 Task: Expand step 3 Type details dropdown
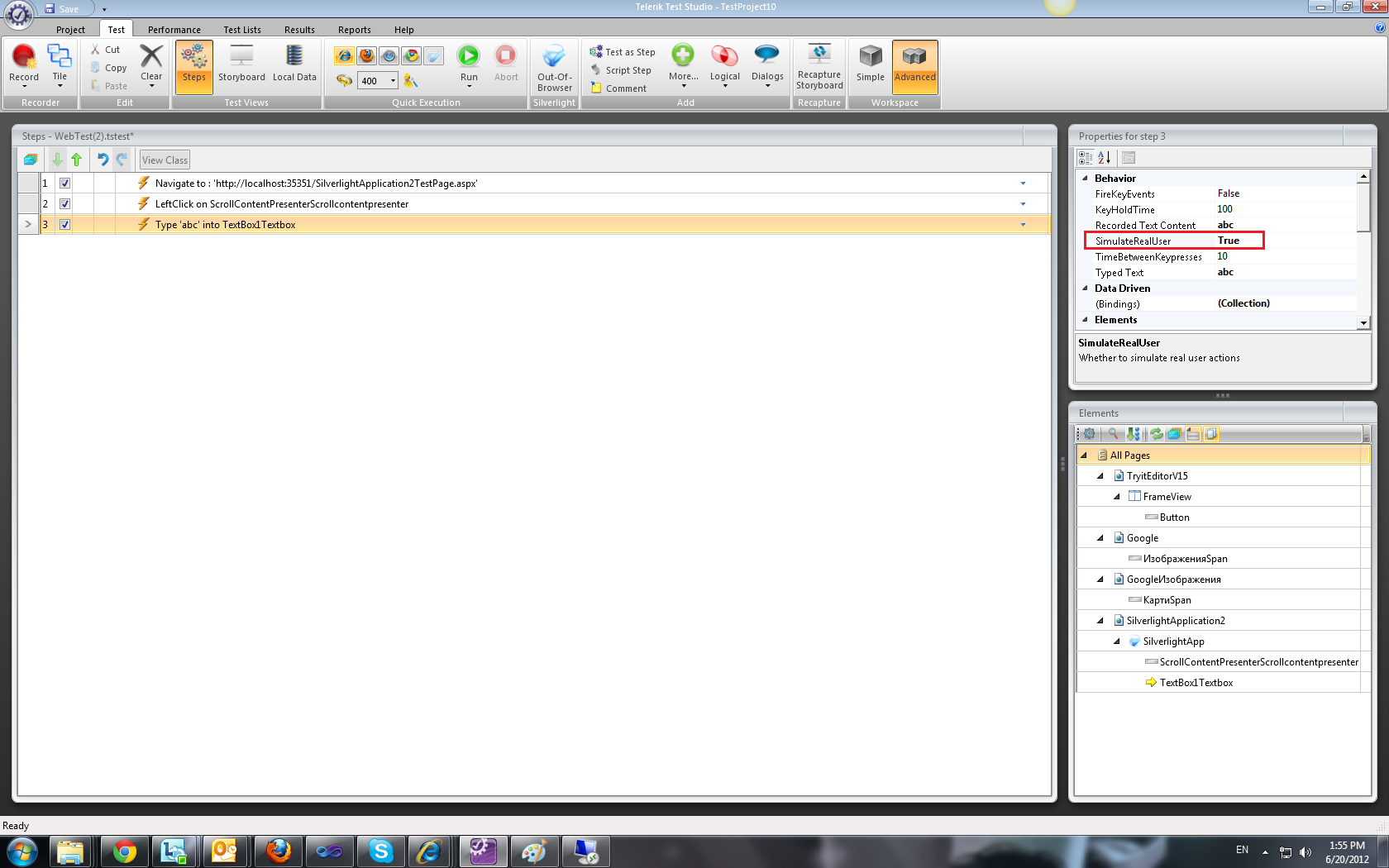[x=1023, y=225]
